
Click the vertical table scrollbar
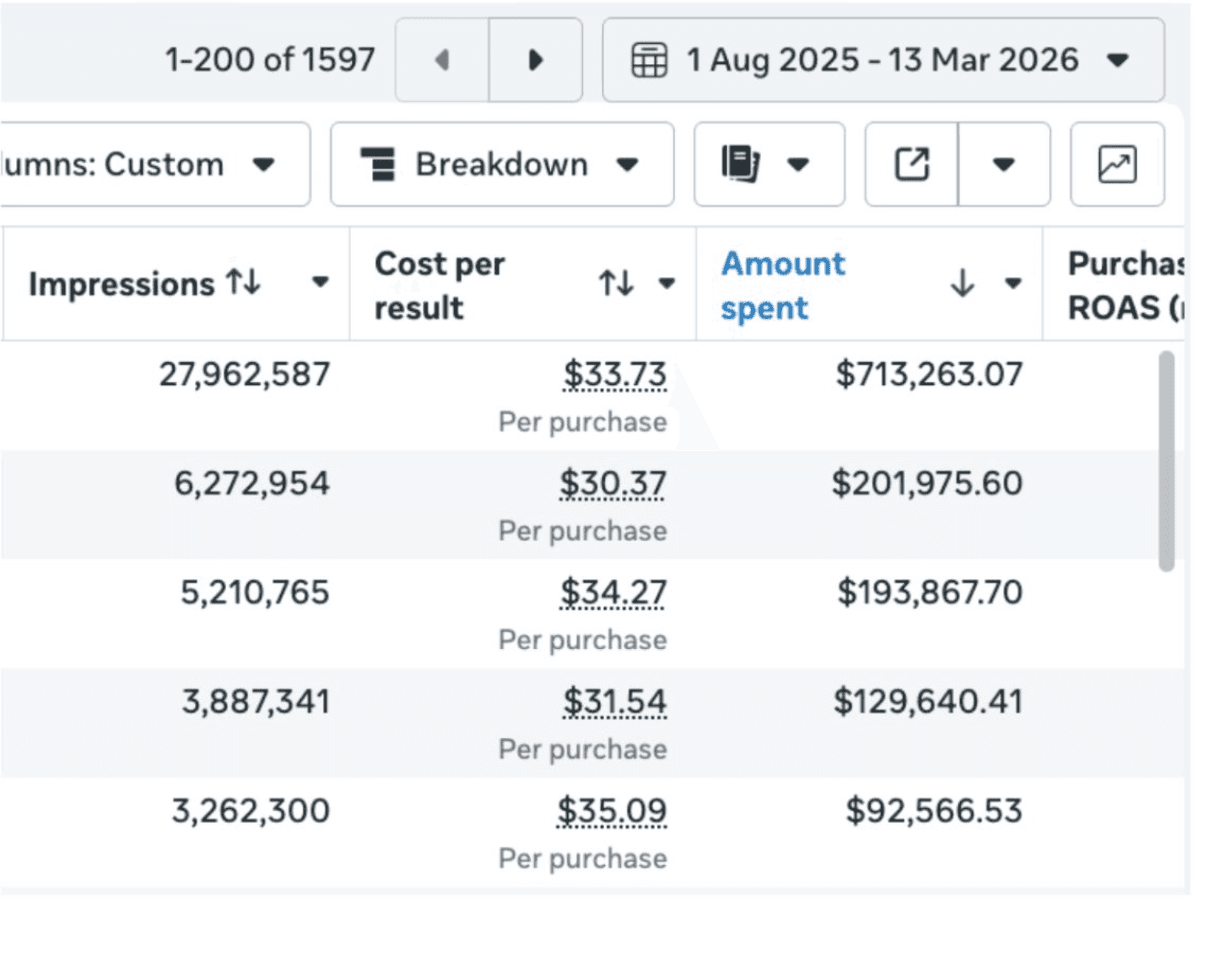1165,460
